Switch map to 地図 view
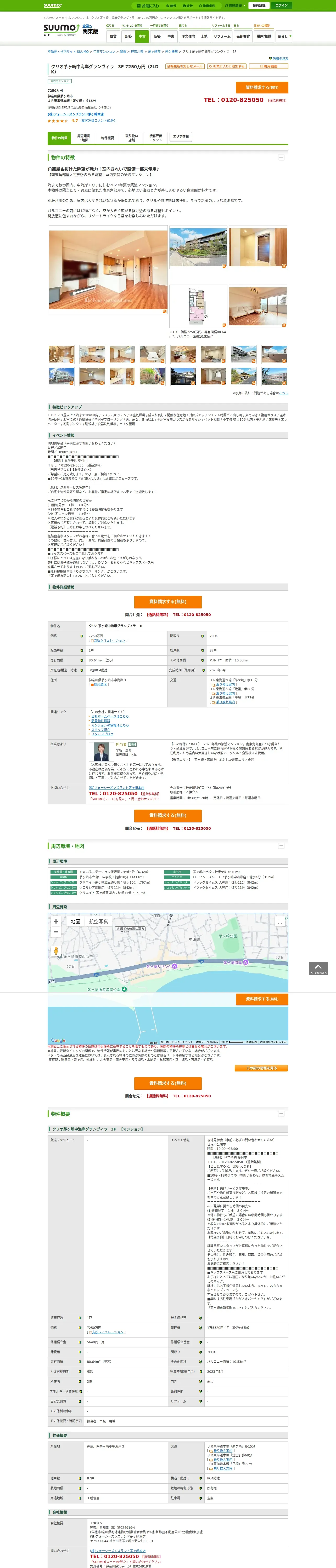Viewport: 336px width, 1568px height. tap(76, 921)
